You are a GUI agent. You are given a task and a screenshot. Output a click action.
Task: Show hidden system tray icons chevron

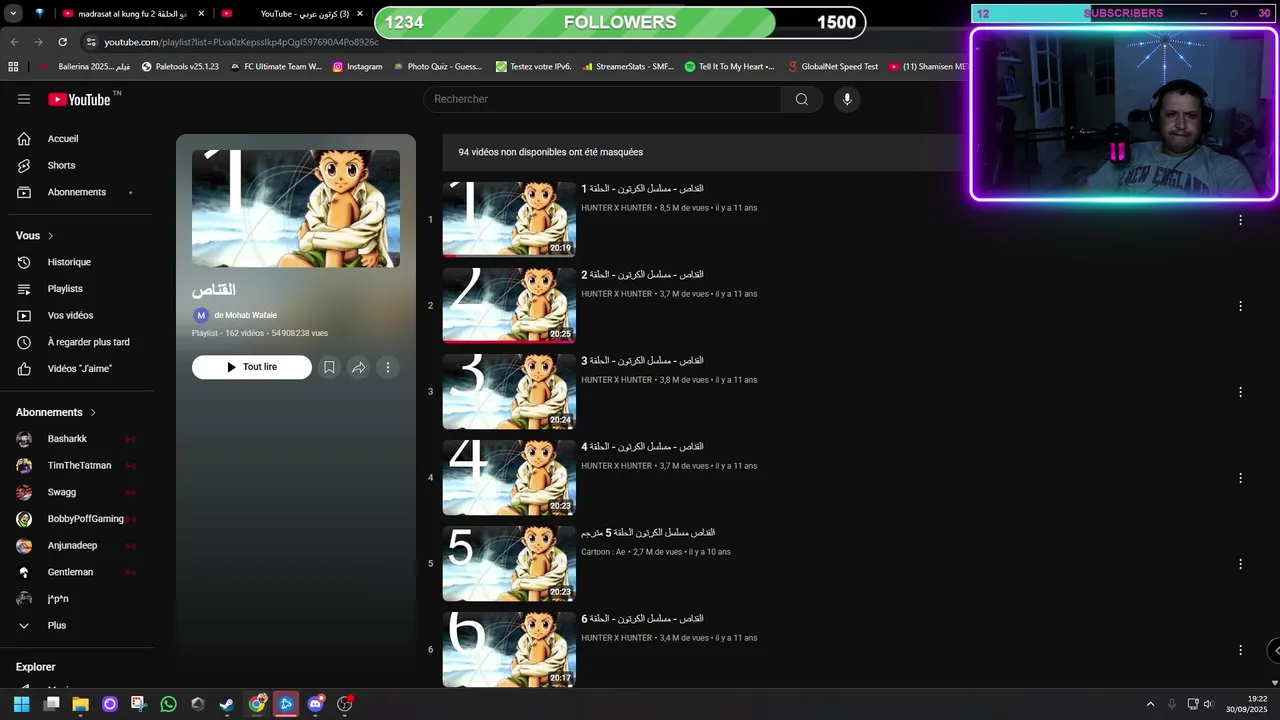(x=1150, y=704)
